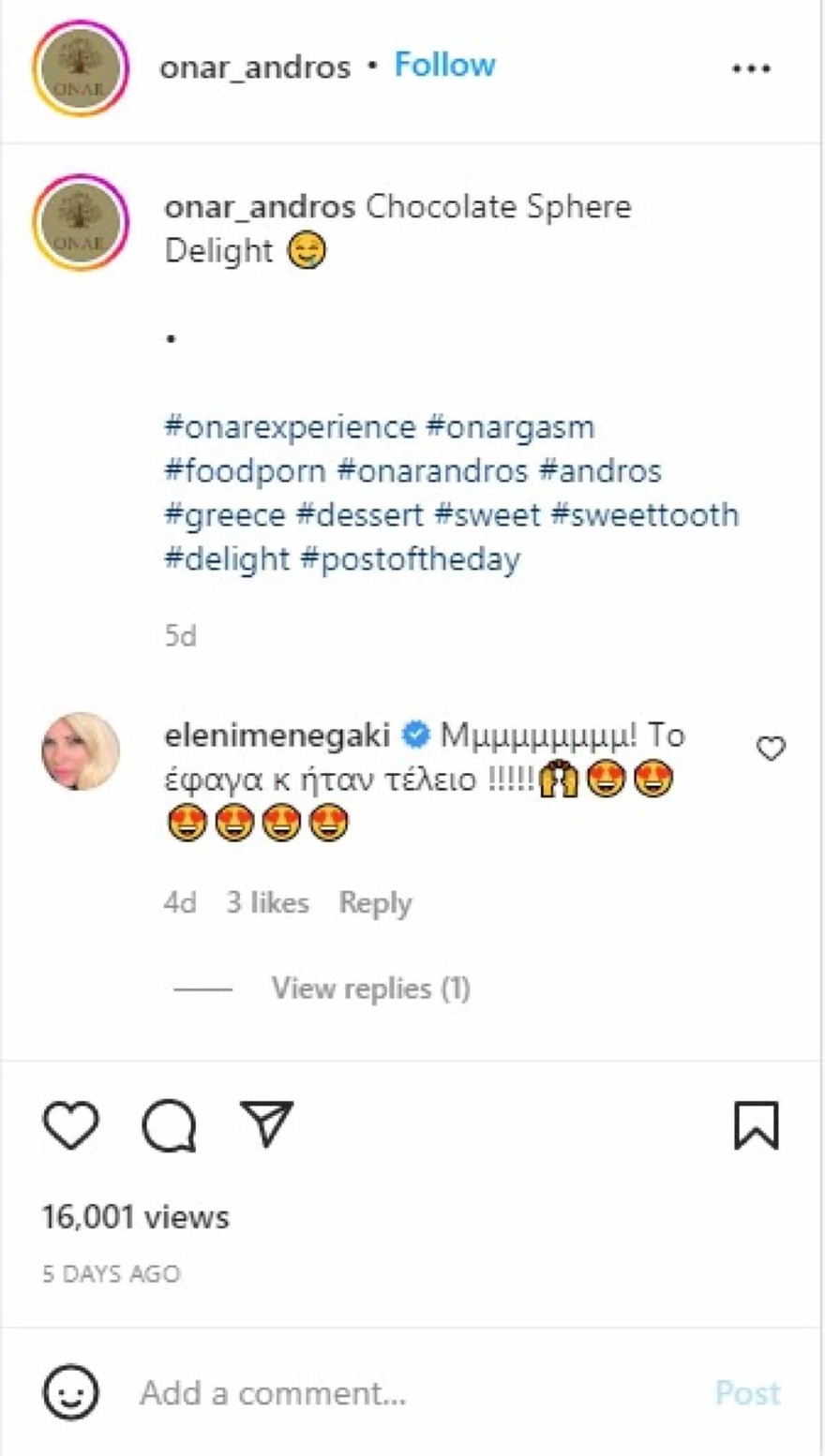Open the #foodporn hashtag
The height and width of the screenshot is (1456, 825).
pos(245,470)
